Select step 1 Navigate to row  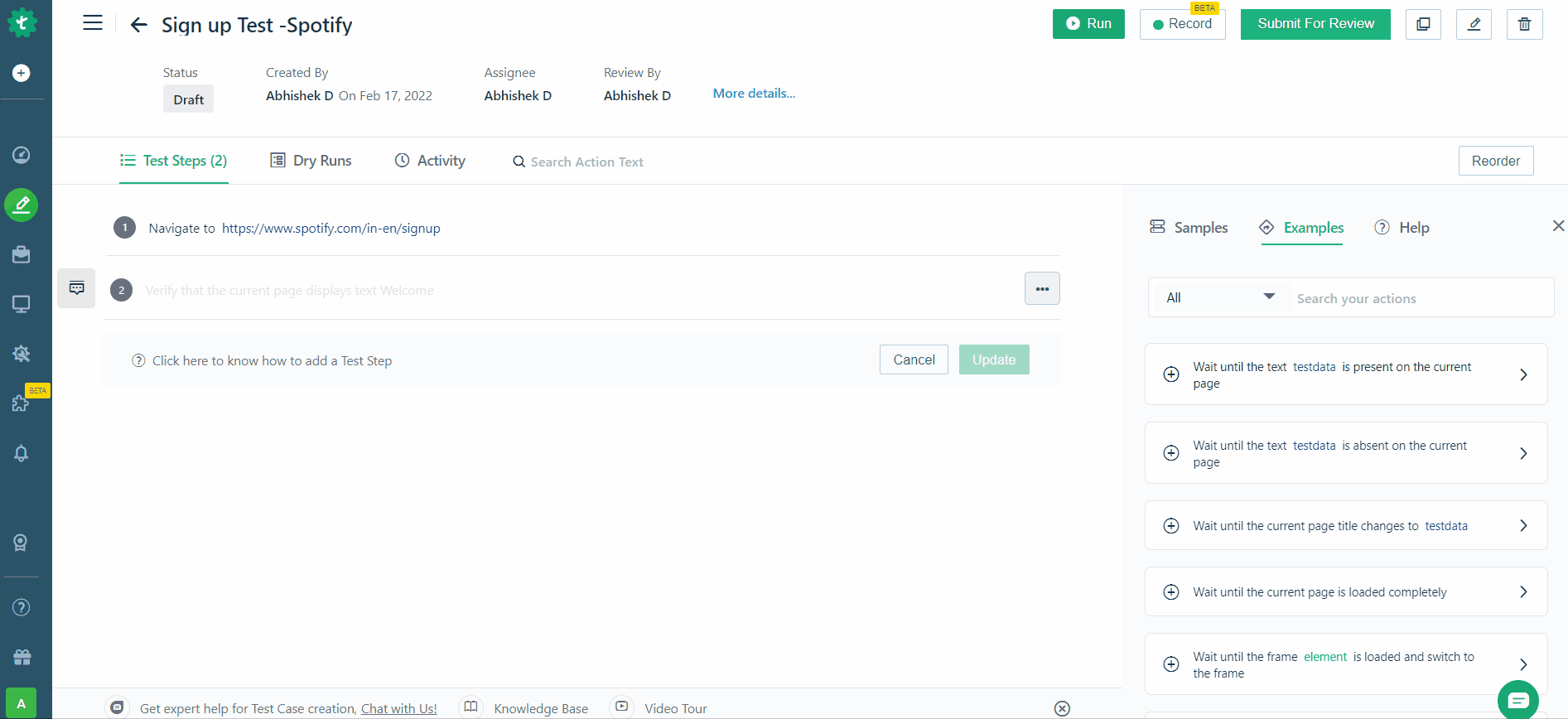coord(582,228)
